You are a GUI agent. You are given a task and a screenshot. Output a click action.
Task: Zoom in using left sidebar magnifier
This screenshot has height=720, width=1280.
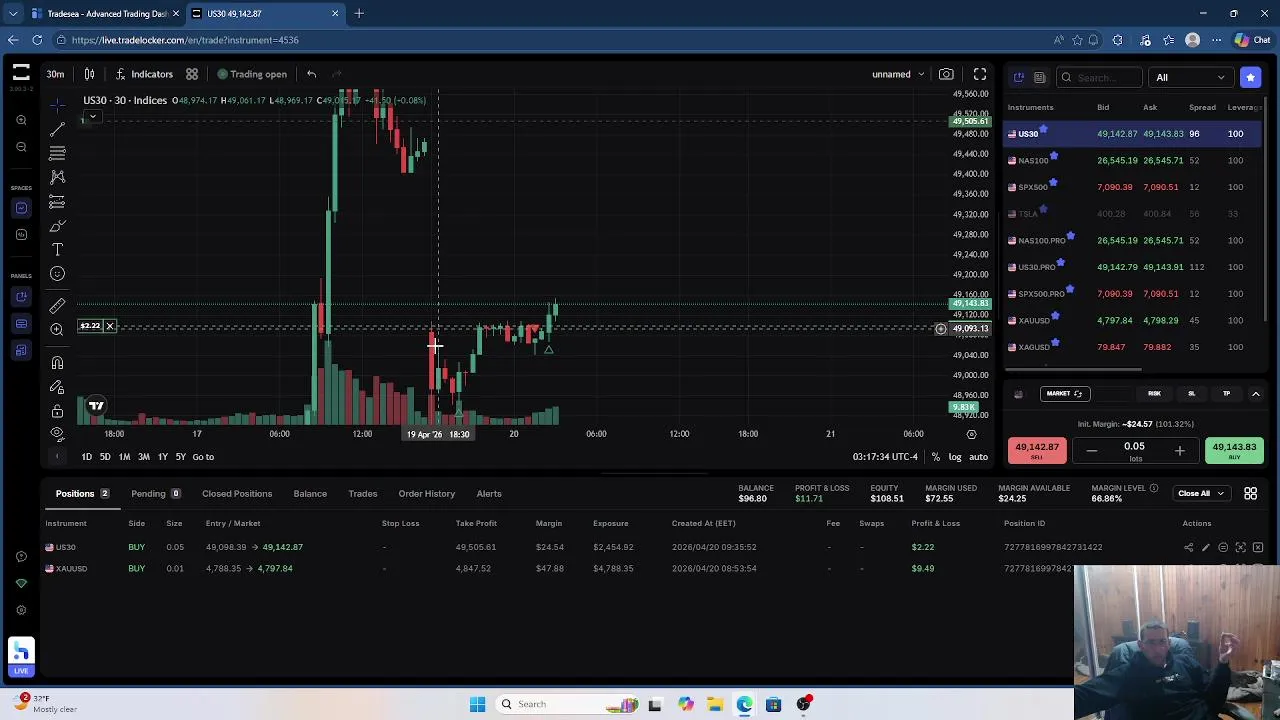point(21,120)
